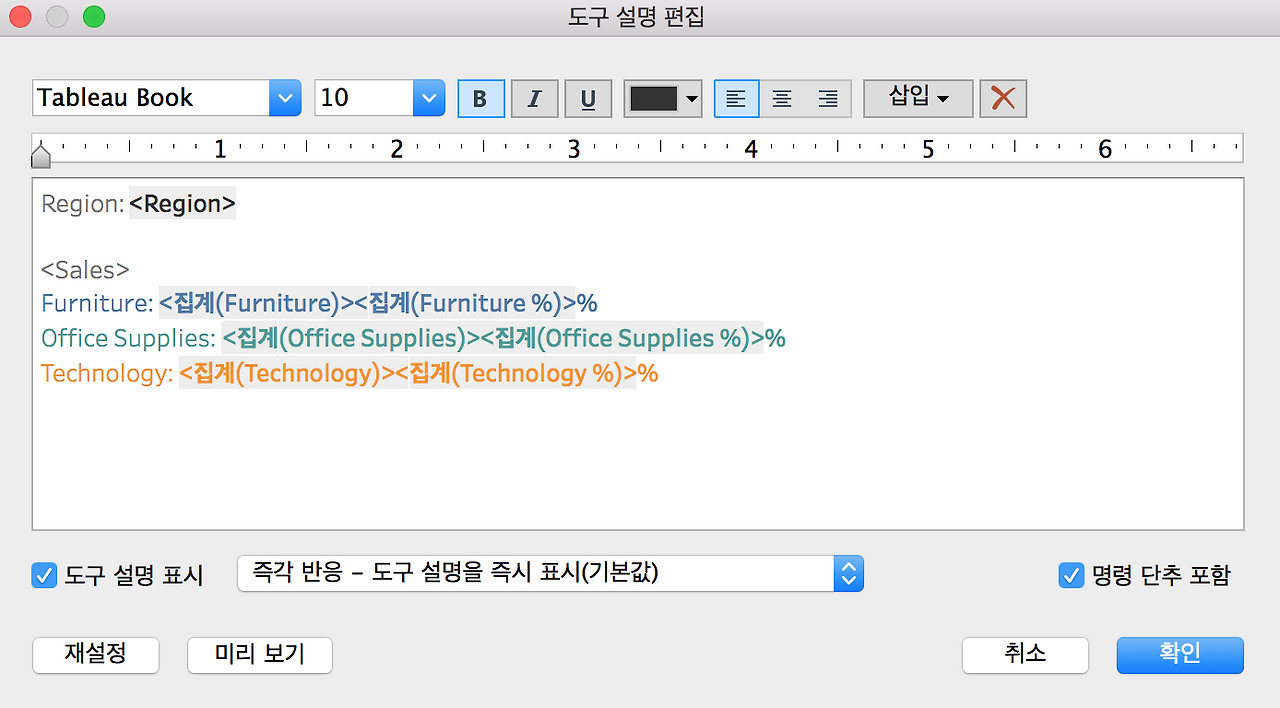1280x708 pixels.
Task: Toggle Underline formatting button
Action: [x=588, y=98]
